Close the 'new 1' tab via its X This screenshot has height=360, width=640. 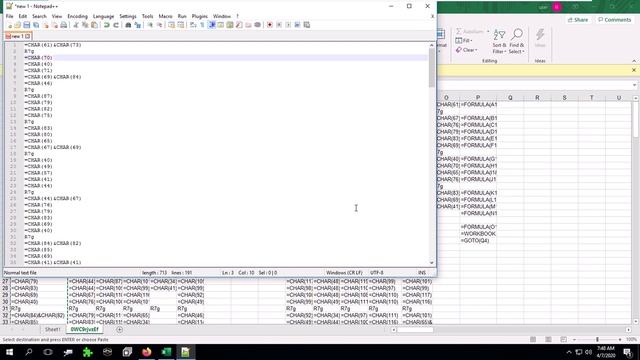[x=28, y=36]
